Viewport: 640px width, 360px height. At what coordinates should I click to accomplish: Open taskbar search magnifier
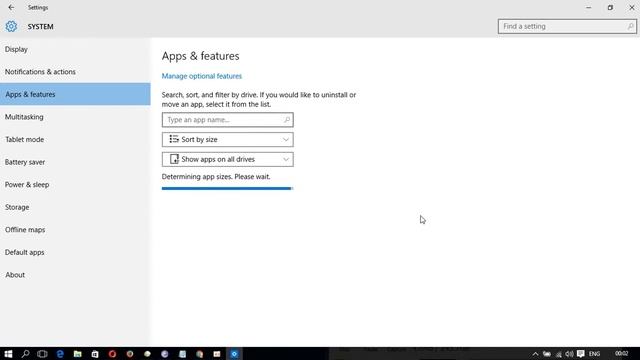25,354
